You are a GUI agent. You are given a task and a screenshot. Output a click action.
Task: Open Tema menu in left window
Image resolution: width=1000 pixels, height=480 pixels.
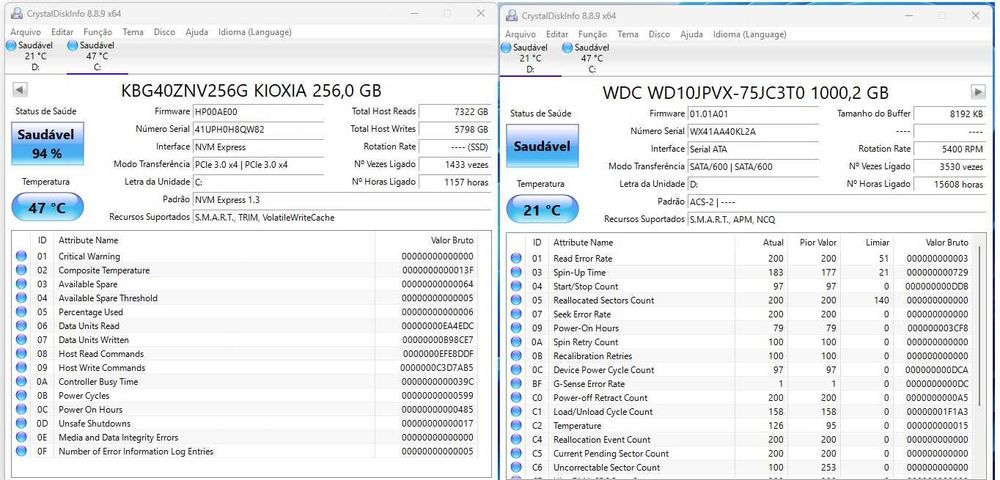tap(133, 32)
